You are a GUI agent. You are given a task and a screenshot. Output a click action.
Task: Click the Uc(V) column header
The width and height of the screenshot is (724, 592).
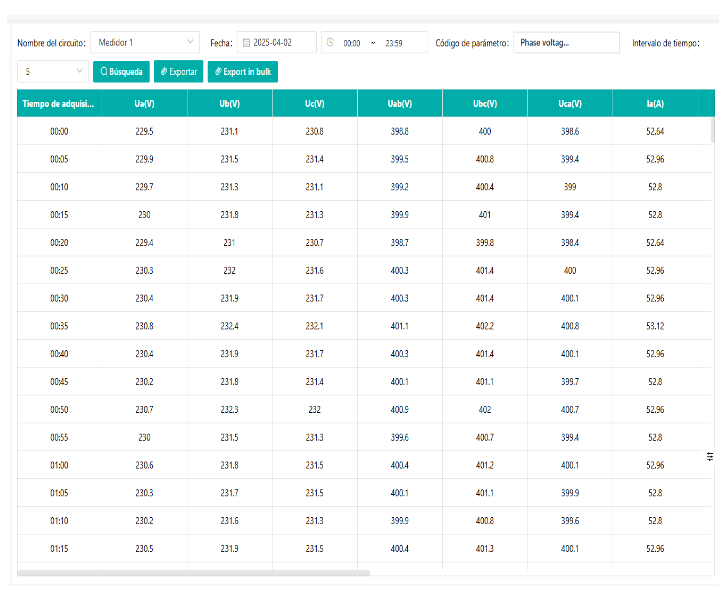[x=314, y=103]
